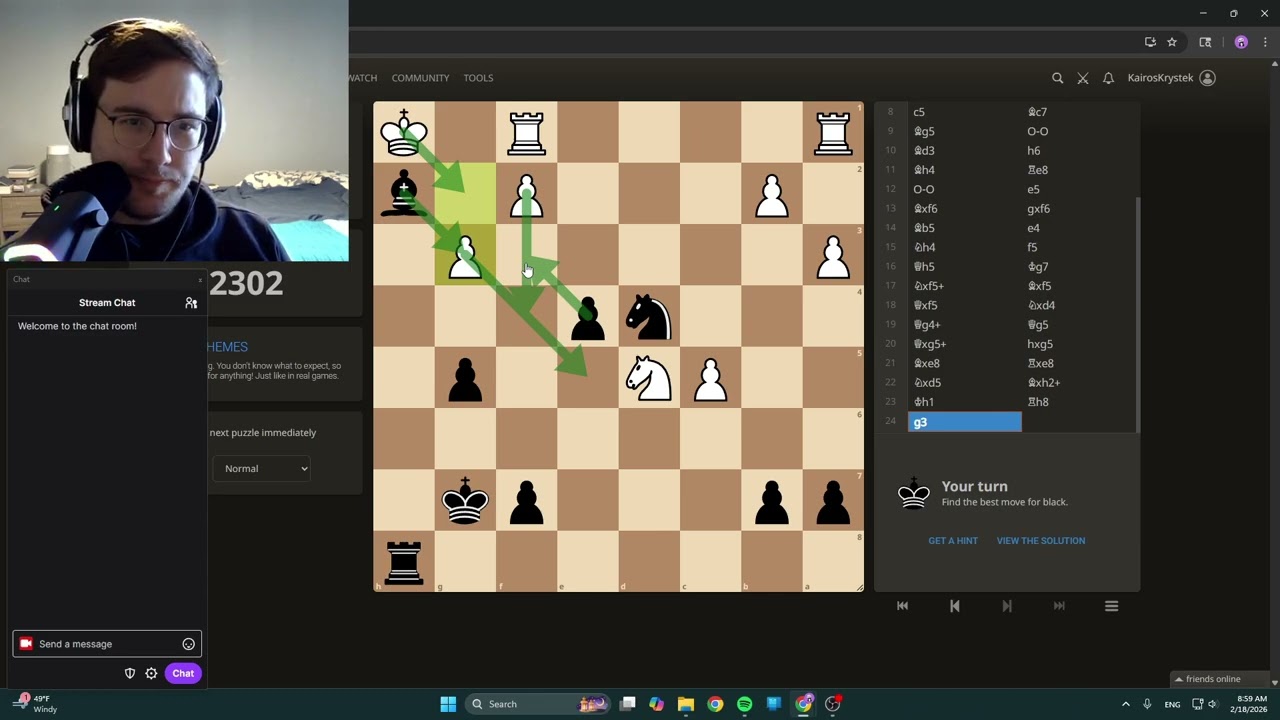Open Copilot from the taskbar

click(x=656, y=704)
